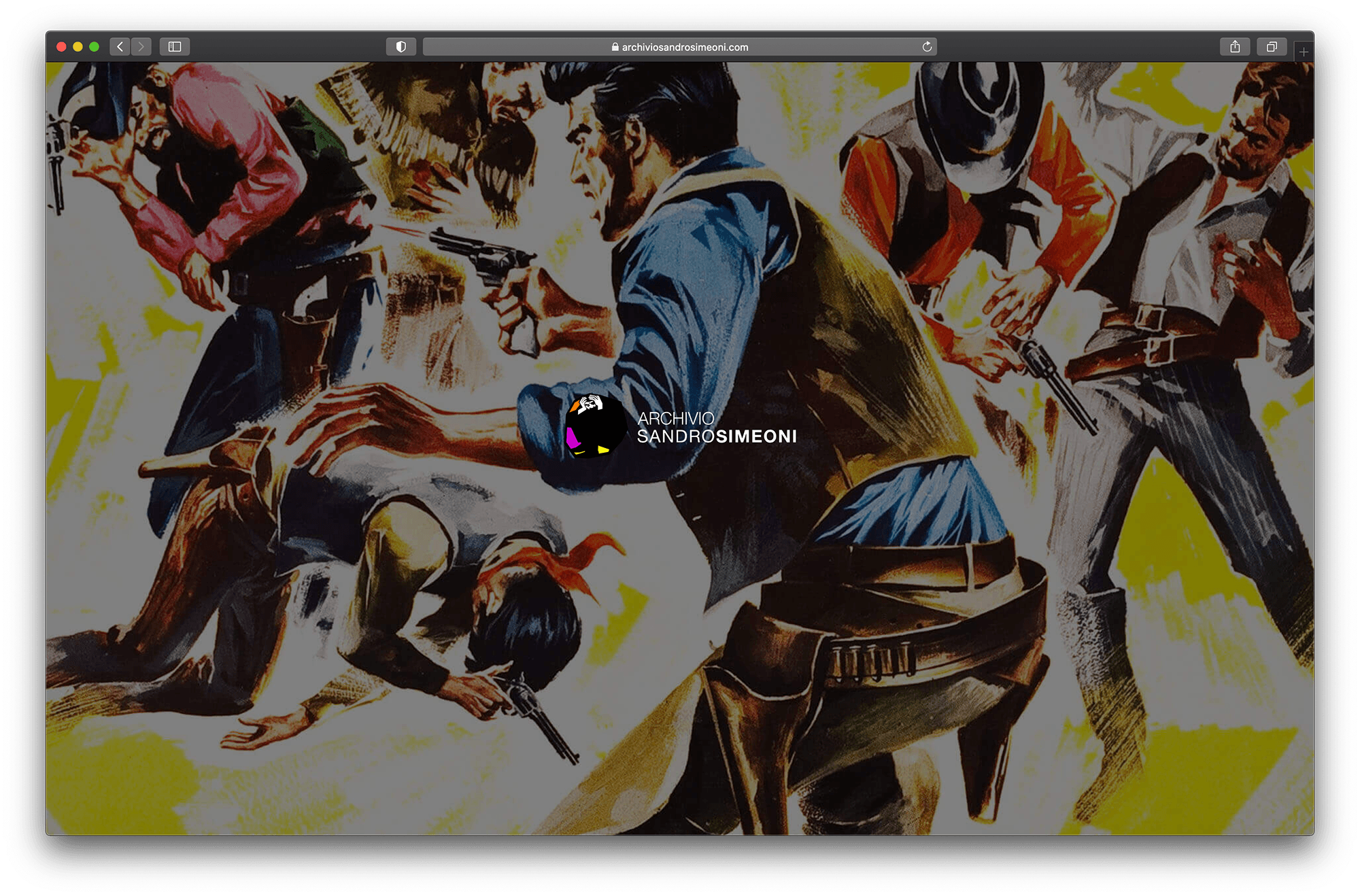Click the secure lock icon in address bar
1360x896 pixels.
point(615,47)
